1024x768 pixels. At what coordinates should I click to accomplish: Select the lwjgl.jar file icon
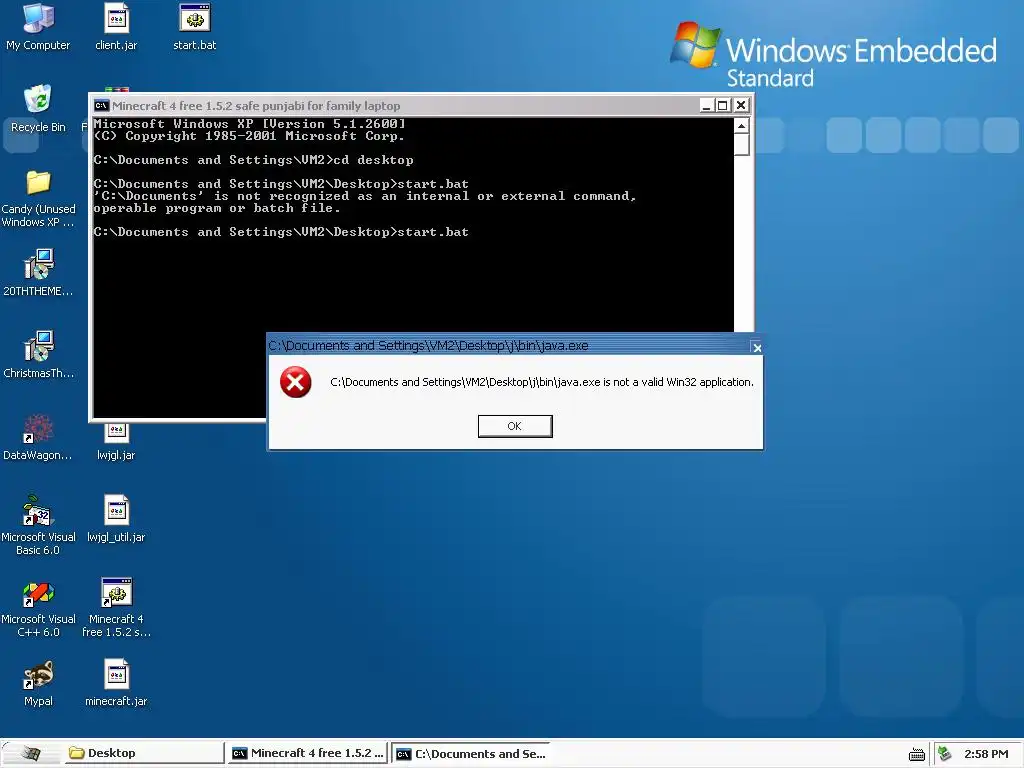pos(116,443)
